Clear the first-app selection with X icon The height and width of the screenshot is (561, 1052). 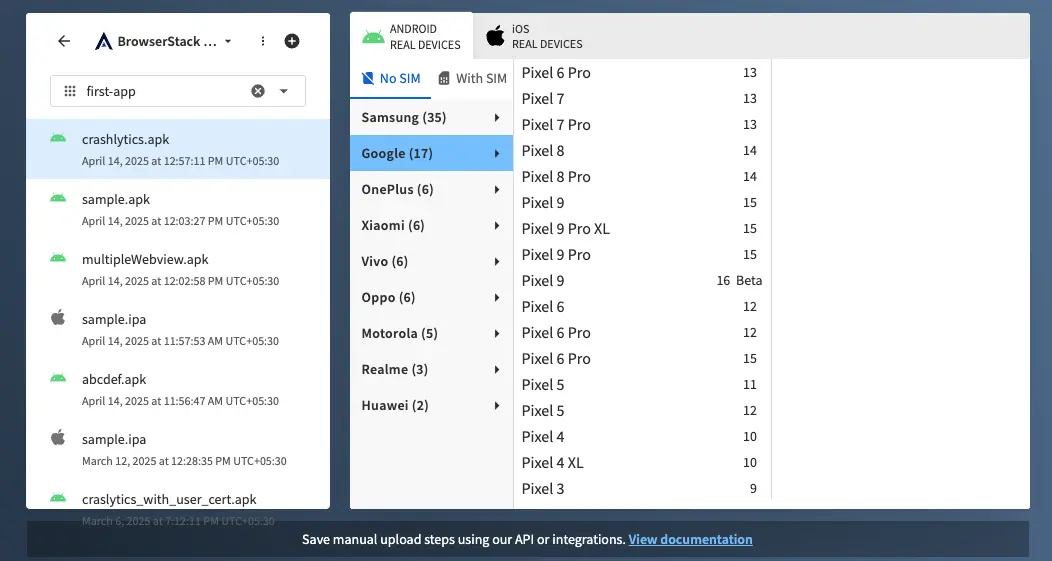(258, 91)
